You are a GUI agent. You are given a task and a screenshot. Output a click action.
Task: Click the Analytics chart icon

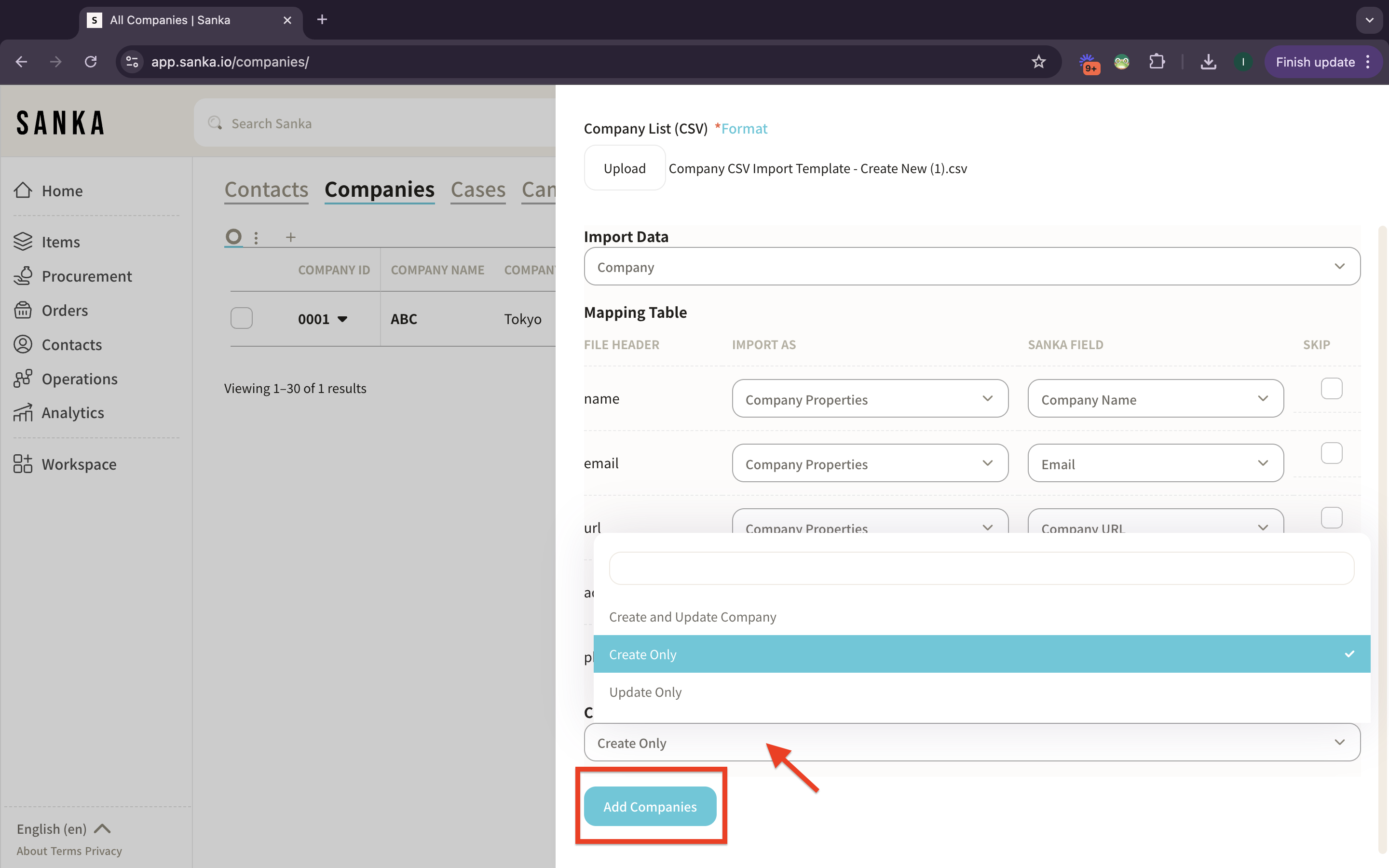click(x=23, y=413)
